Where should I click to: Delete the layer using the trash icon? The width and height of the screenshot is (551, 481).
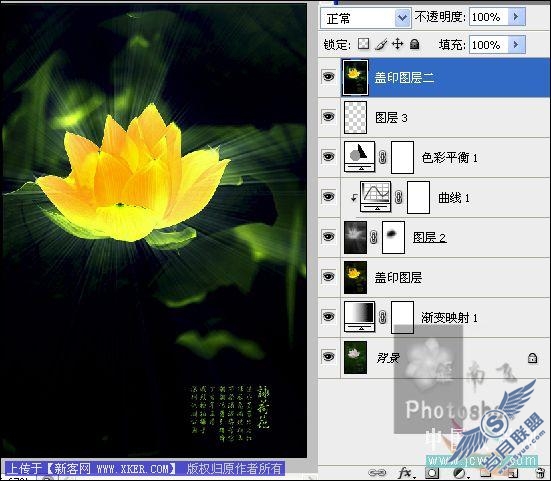[x=539, y=473]
